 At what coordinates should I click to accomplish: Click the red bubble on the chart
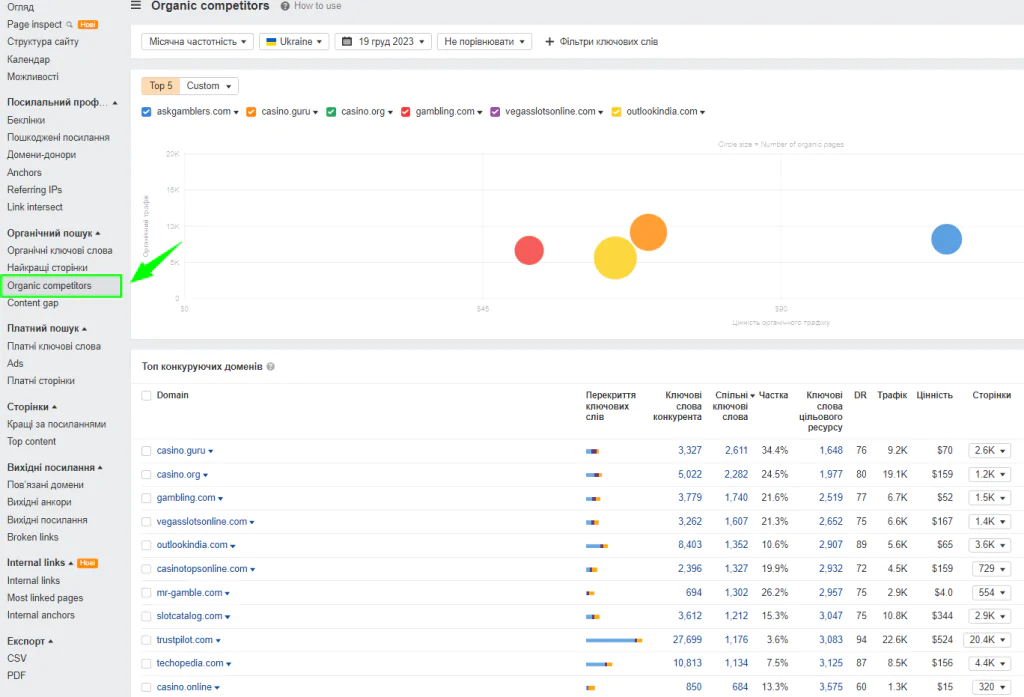click(529, 250)
